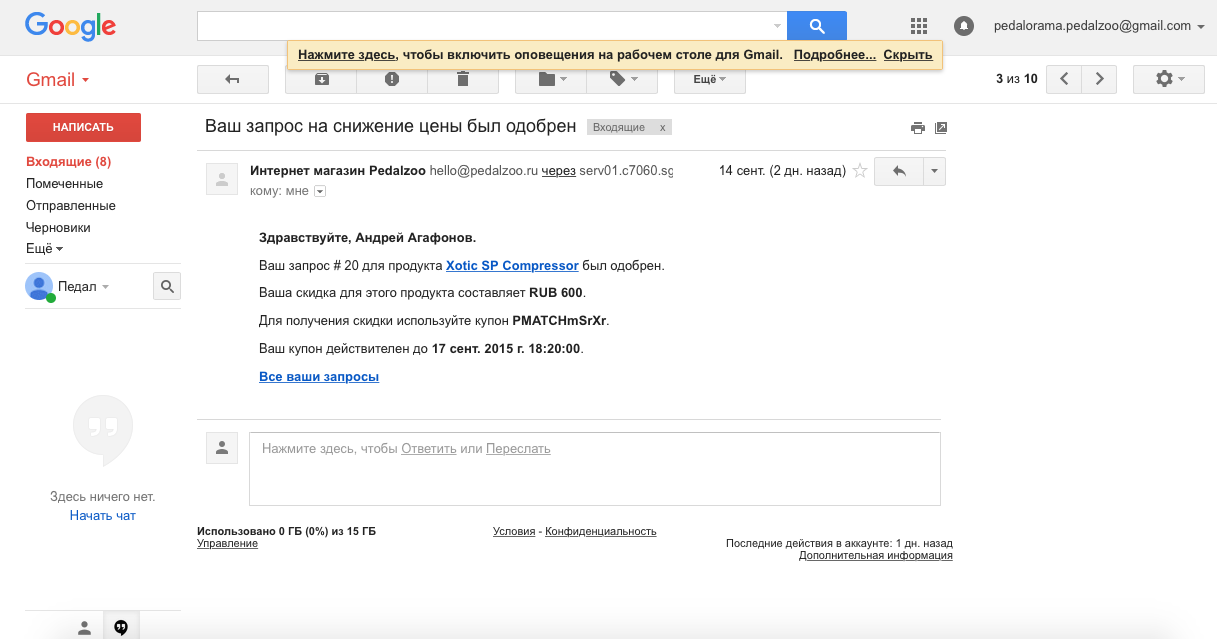
Task: Print the whole conversation
Action: (x=917, y=128)
